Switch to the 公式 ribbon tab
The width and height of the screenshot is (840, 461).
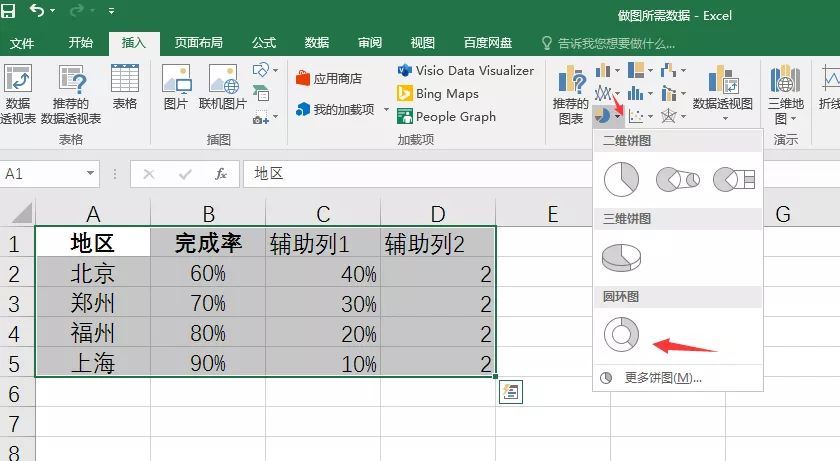point(264,43)
